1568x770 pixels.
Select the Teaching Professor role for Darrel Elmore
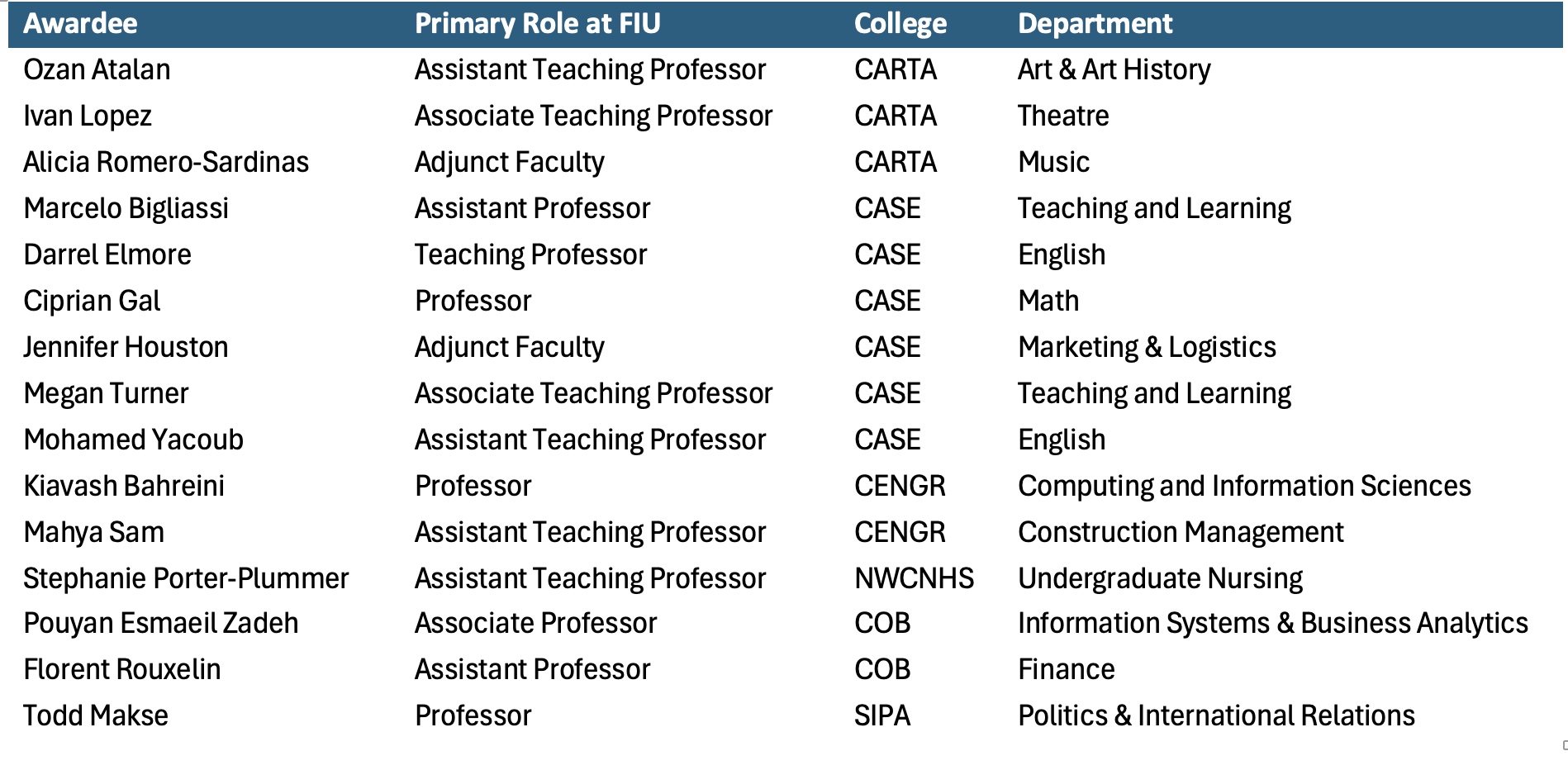530,255
